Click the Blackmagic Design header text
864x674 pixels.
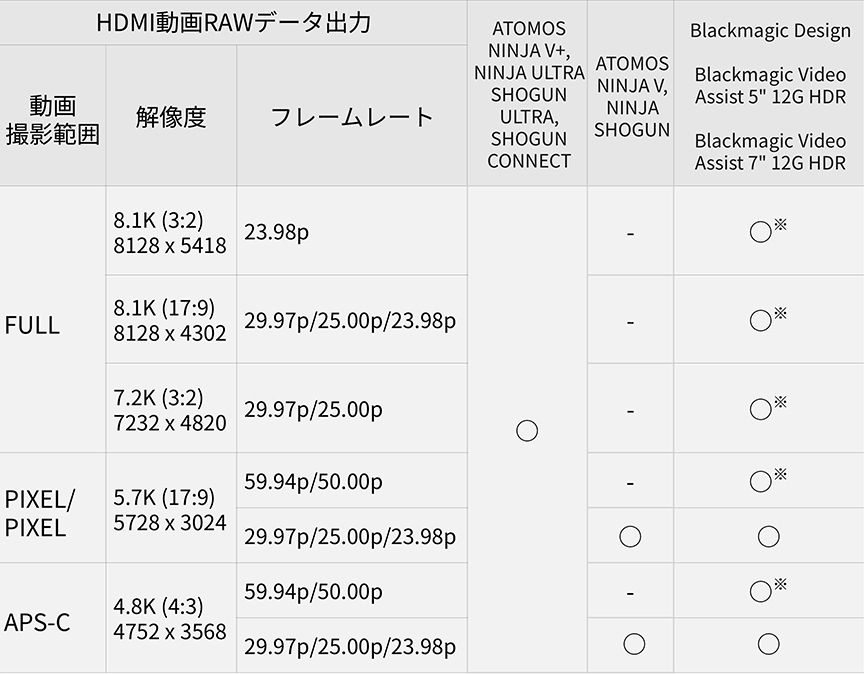770,29
